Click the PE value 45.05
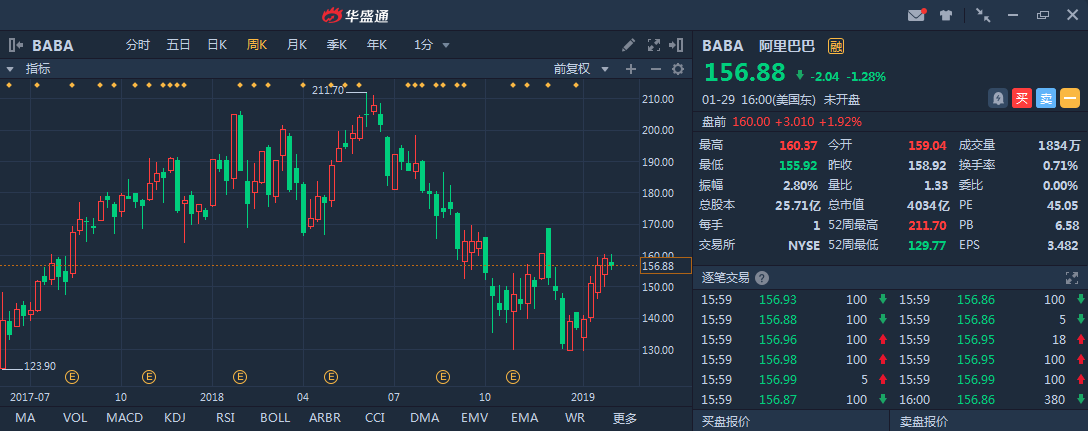The height and width of the screenshot is (431, 1088). [x=1063, y=205]
